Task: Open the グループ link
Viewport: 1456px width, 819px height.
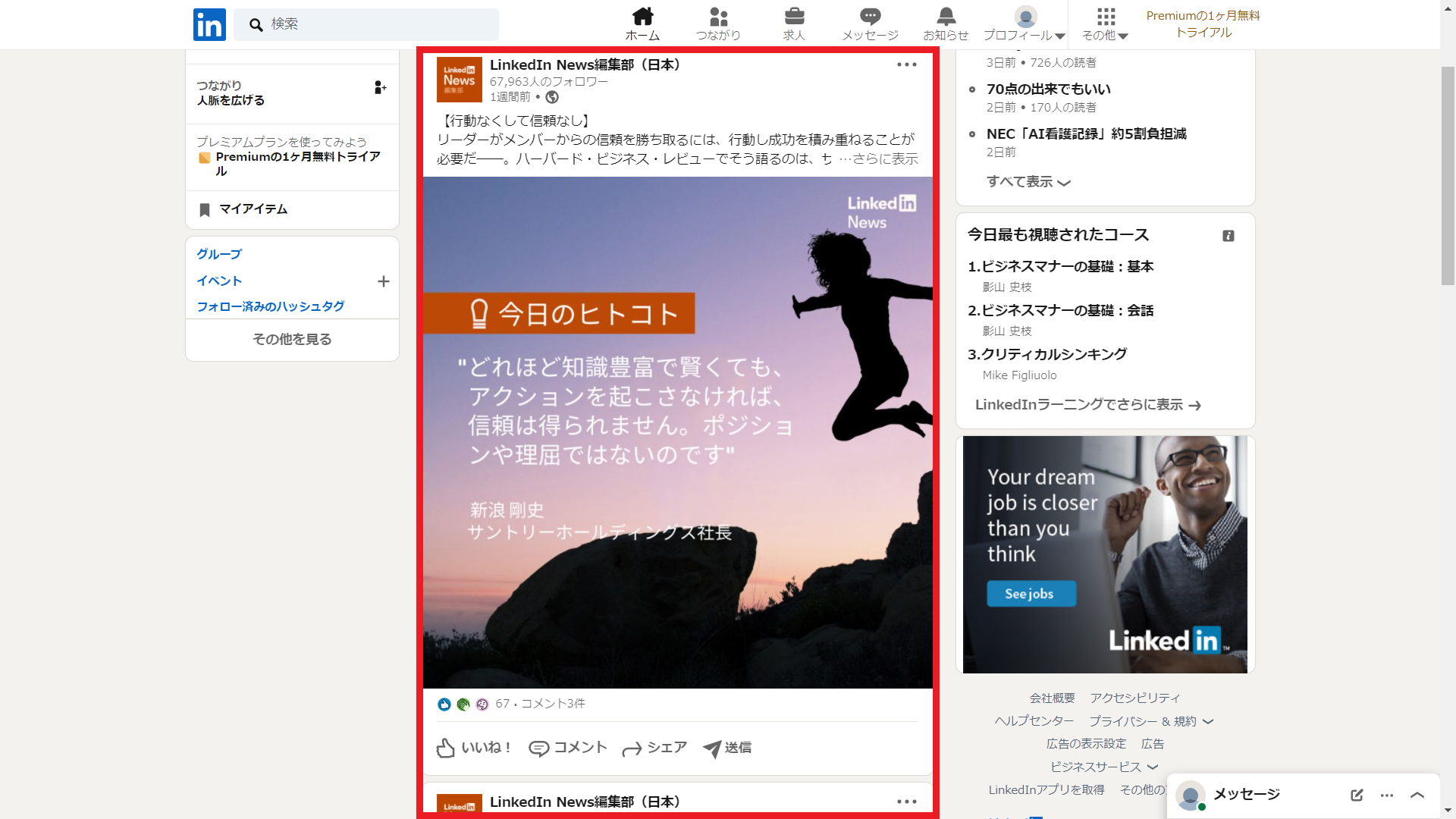Action: (x=219, y=254)
